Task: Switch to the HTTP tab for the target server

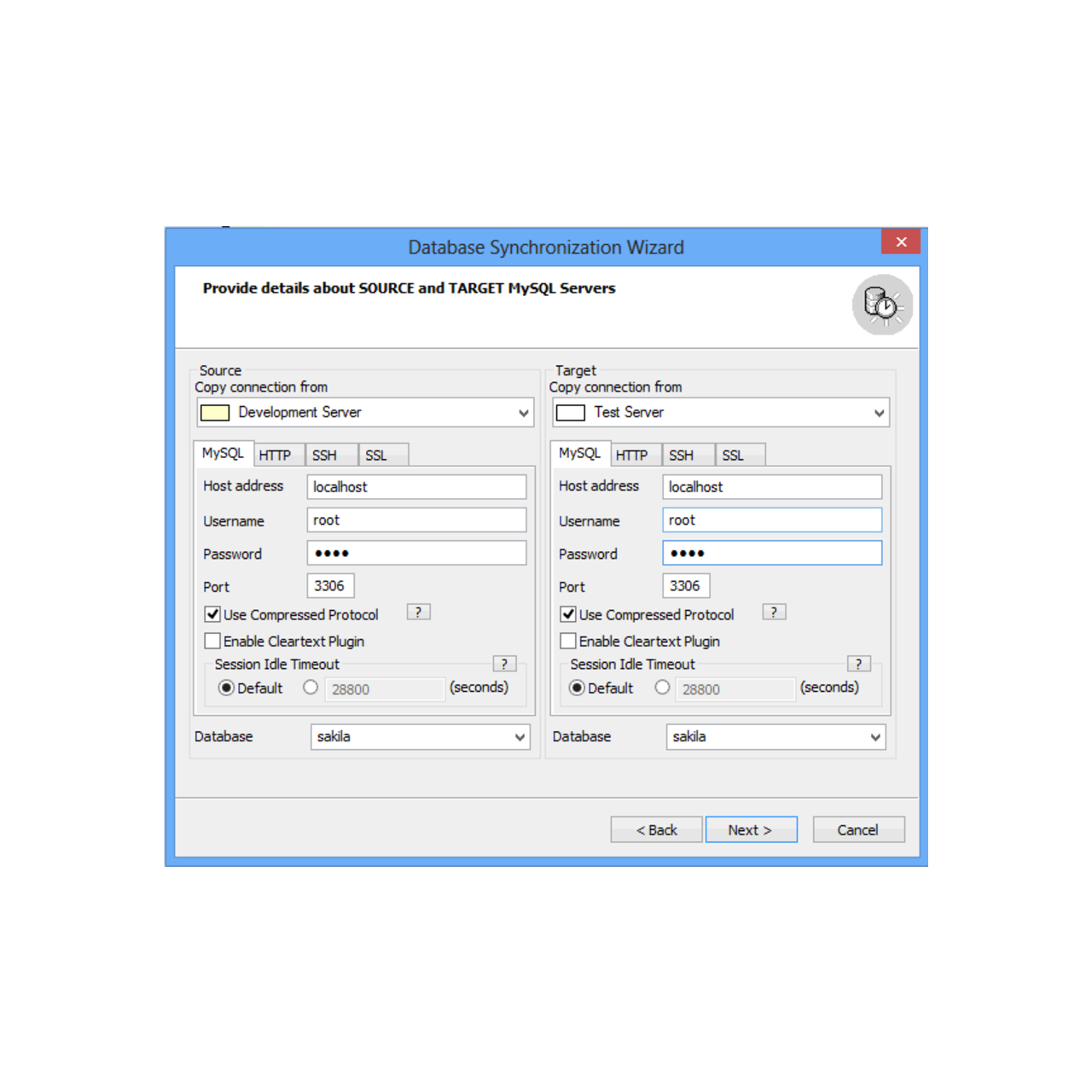Action: pyautogui.click(x=634, y=454)
